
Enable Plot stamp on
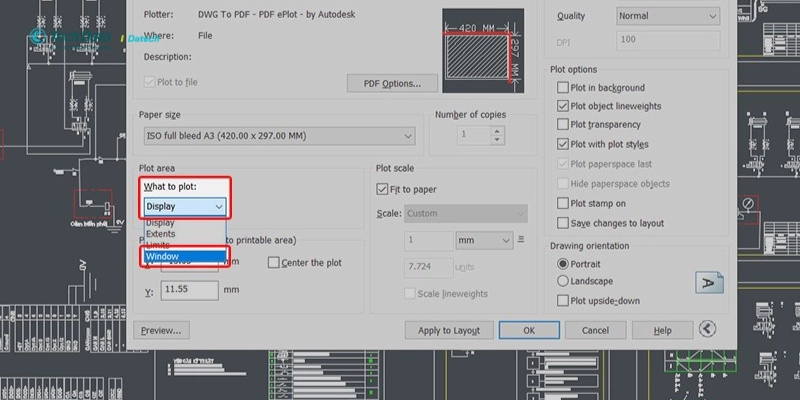pos(563,204)
